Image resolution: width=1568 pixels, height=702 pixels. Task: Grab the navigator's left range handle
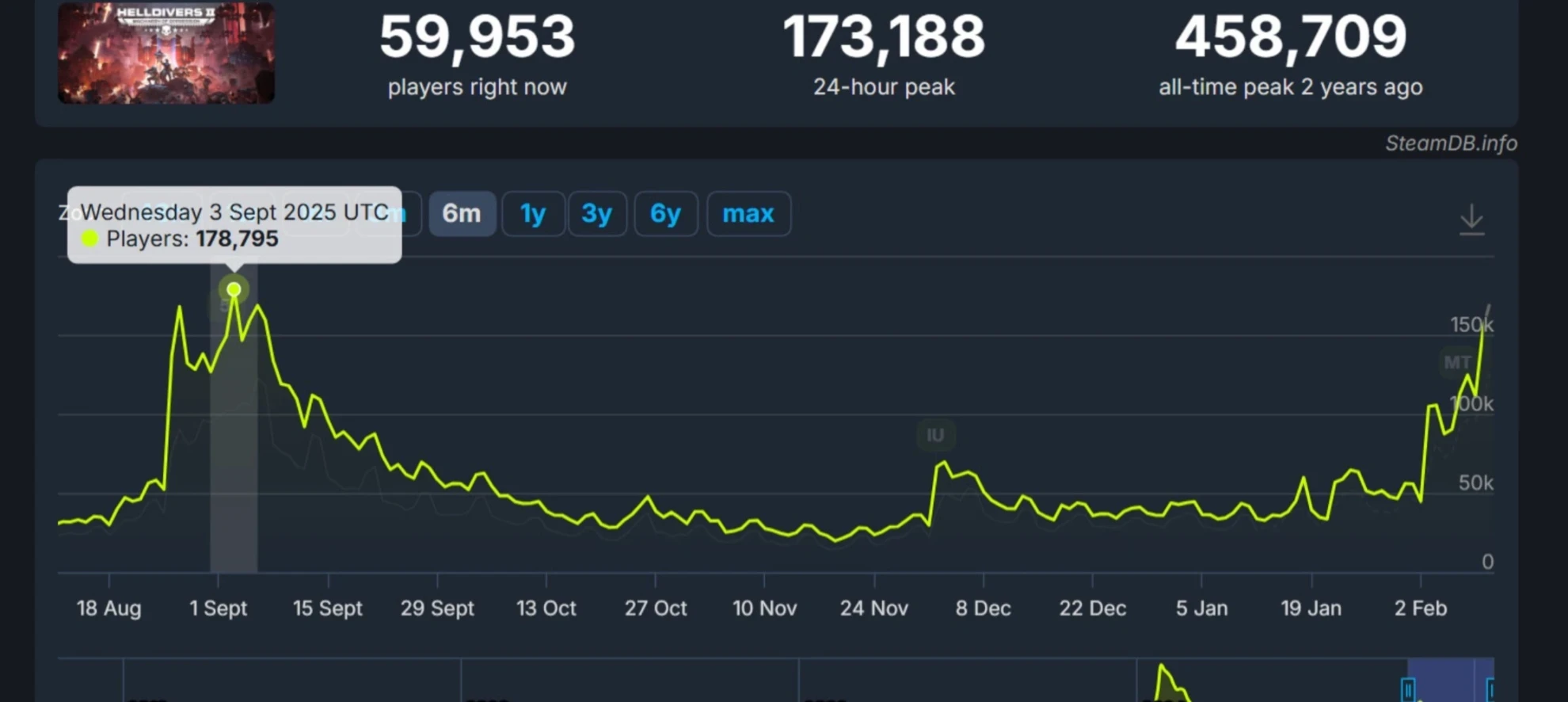coord(1408,689)
